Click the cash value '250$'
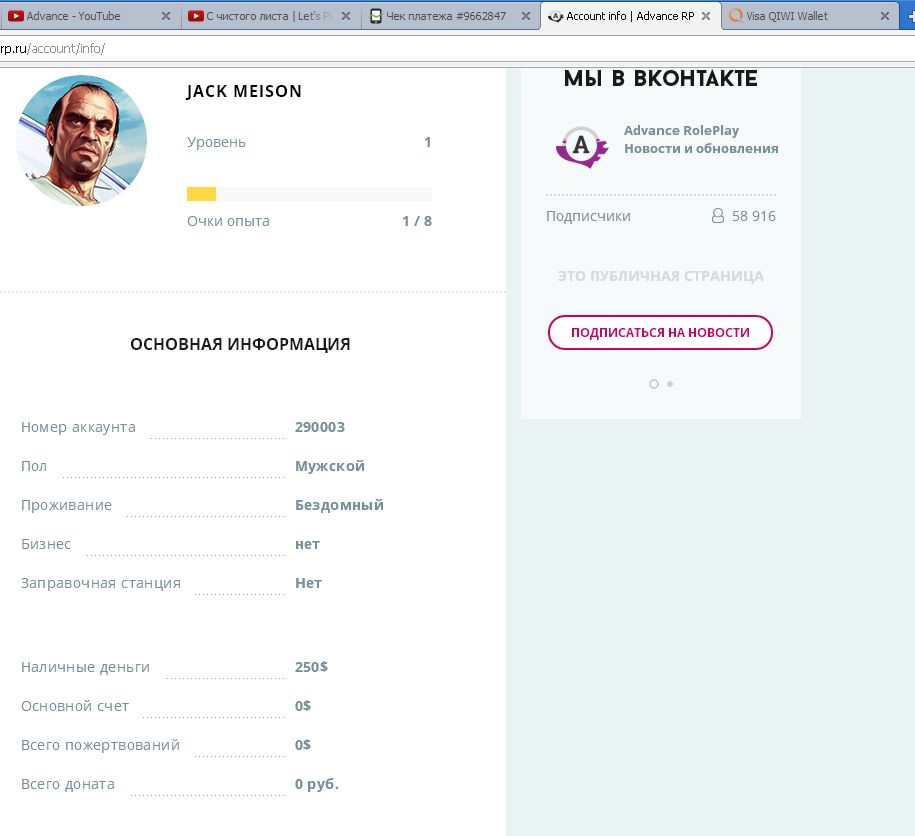 pos(311,667)
